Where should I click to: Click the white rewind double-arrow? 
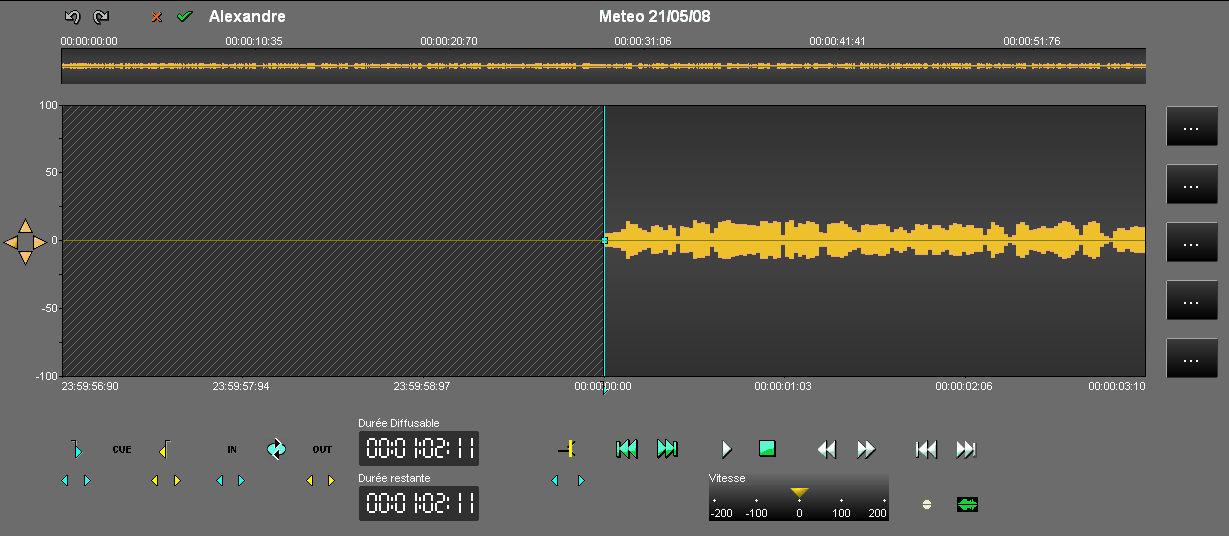click(x=826, y=449)
